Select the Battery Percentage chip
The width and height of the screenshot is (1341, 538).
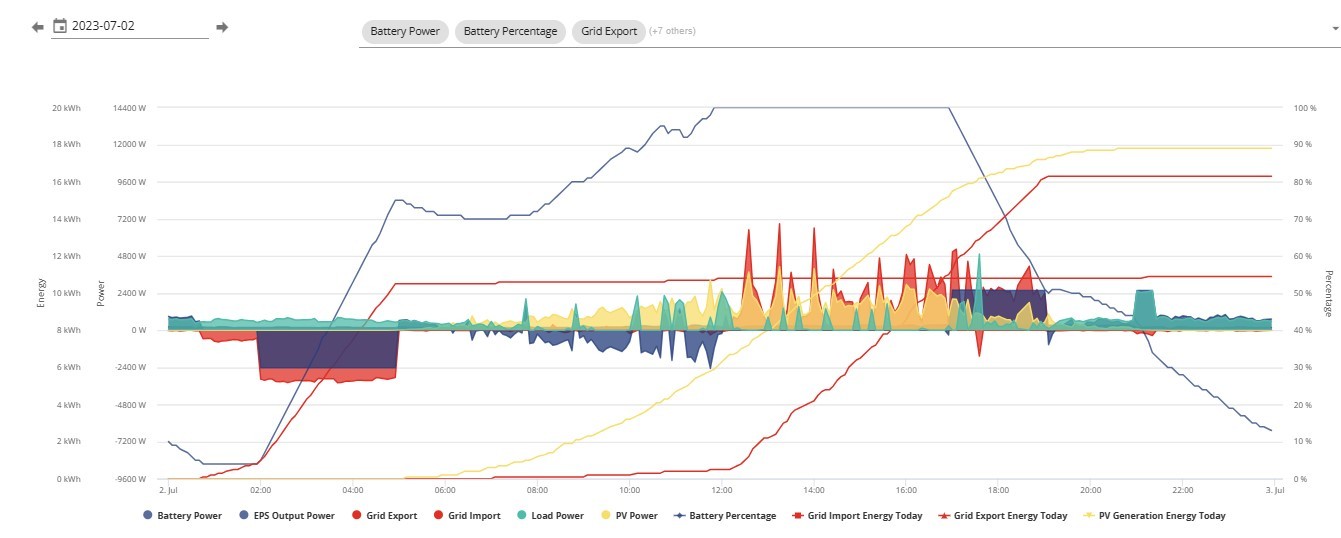(x=510, y=31)
